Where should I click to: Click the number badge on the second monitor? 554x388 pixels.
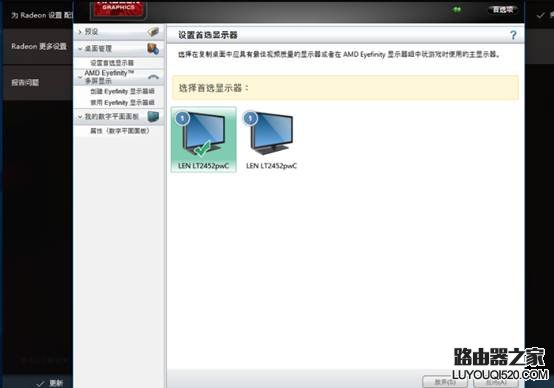250,118
